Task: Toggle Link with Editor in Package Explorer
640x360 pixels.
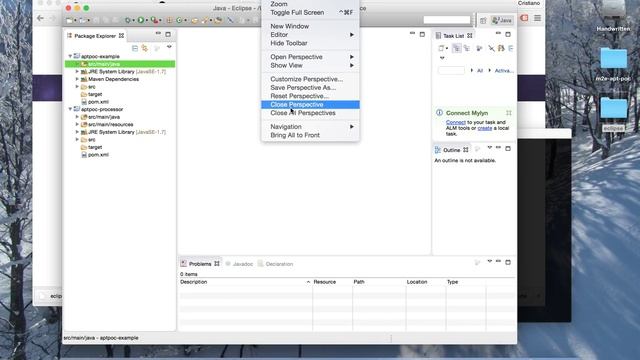Action: tap(144, 48)
